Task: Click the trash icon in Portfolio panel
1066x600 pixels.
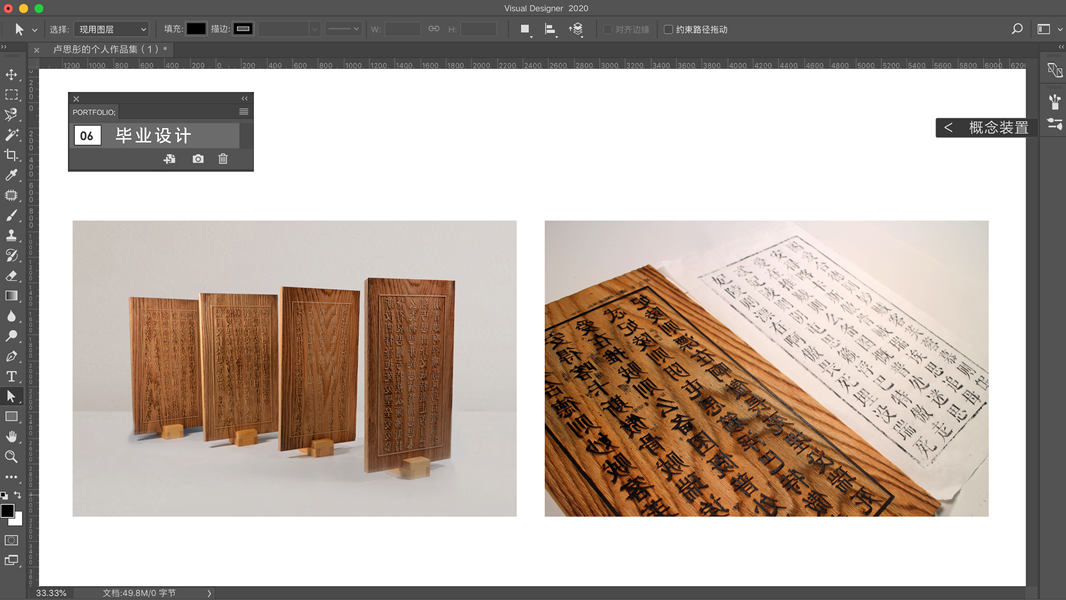Action: point(223,159)
